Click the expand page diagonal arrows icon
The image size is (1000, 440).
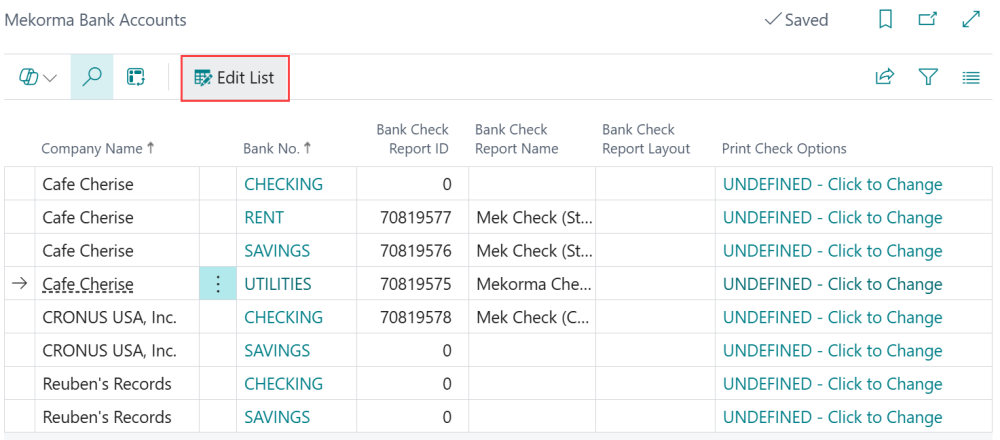point(971,20)
